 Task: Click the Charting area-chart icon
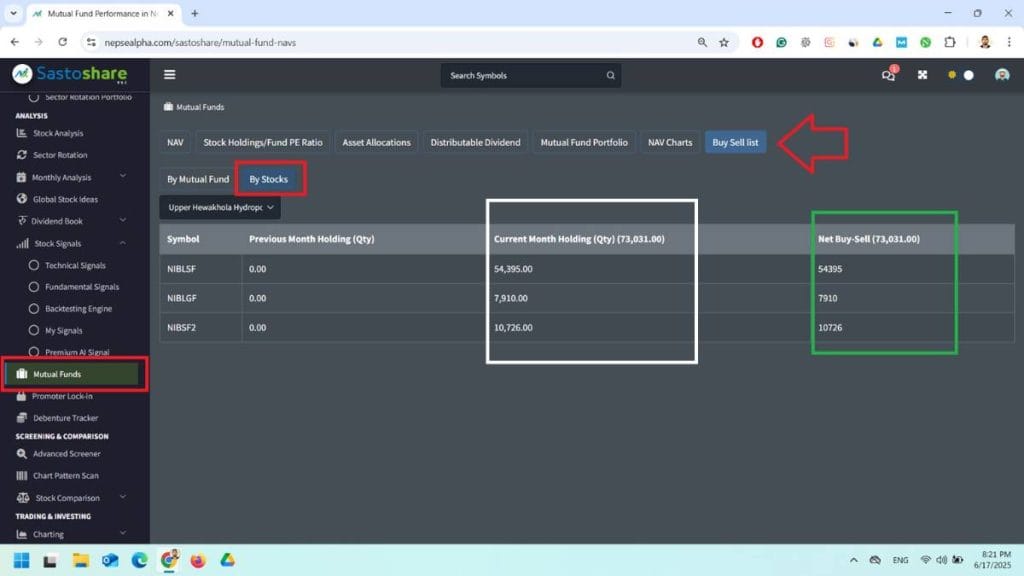click(x=22, y=534)
